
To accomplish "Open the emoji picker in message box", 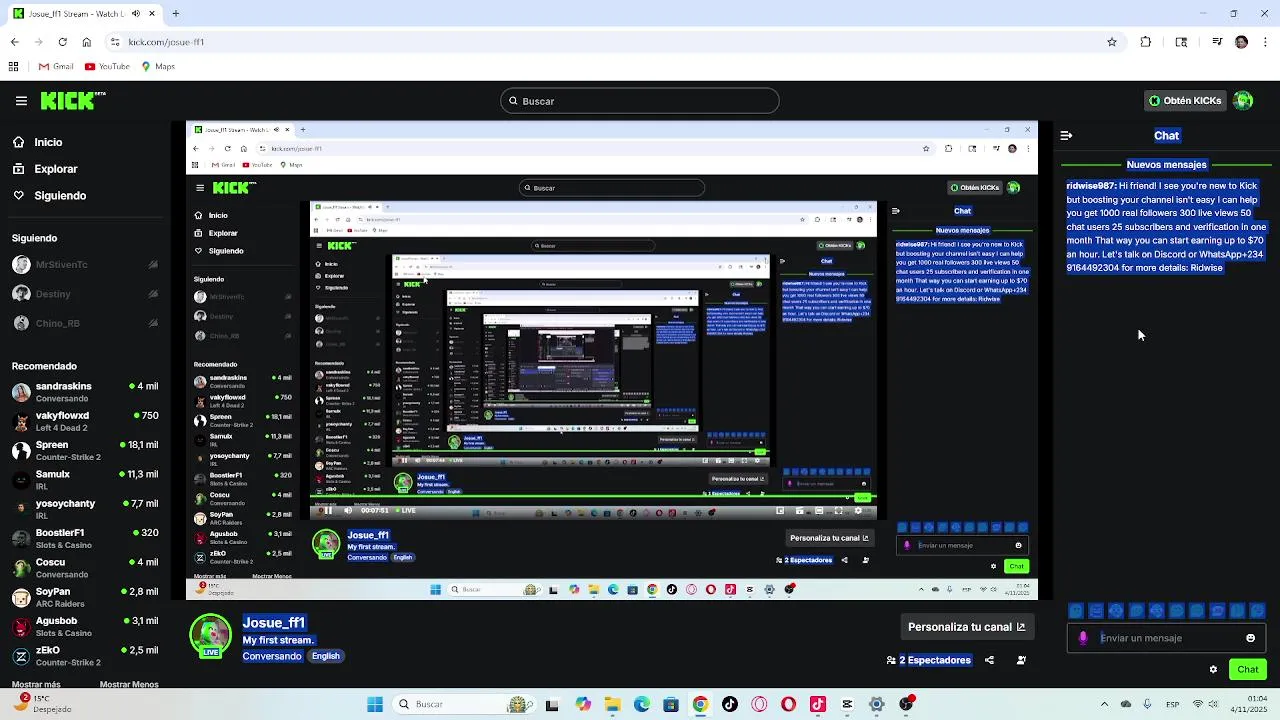I will 1250,638.
